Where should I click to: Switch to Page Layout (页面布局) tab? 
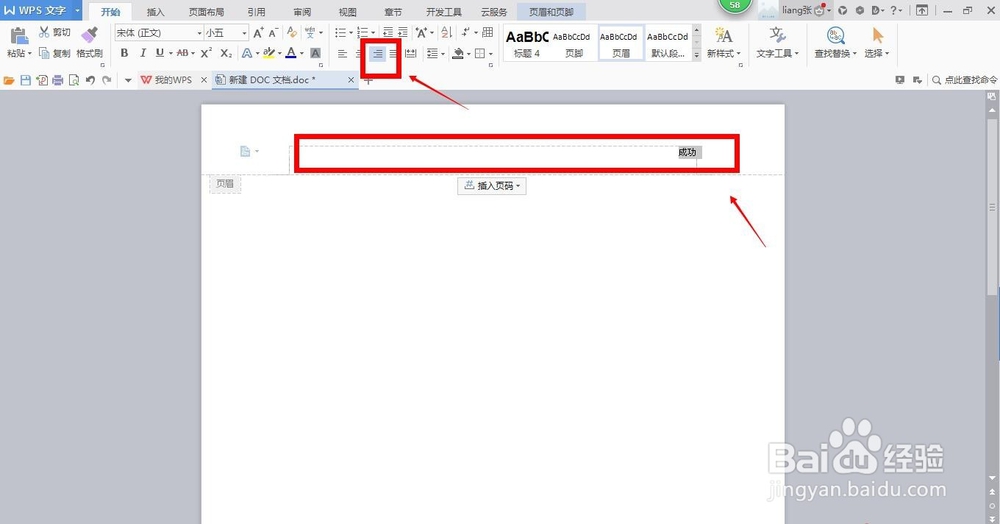point(206,11)
